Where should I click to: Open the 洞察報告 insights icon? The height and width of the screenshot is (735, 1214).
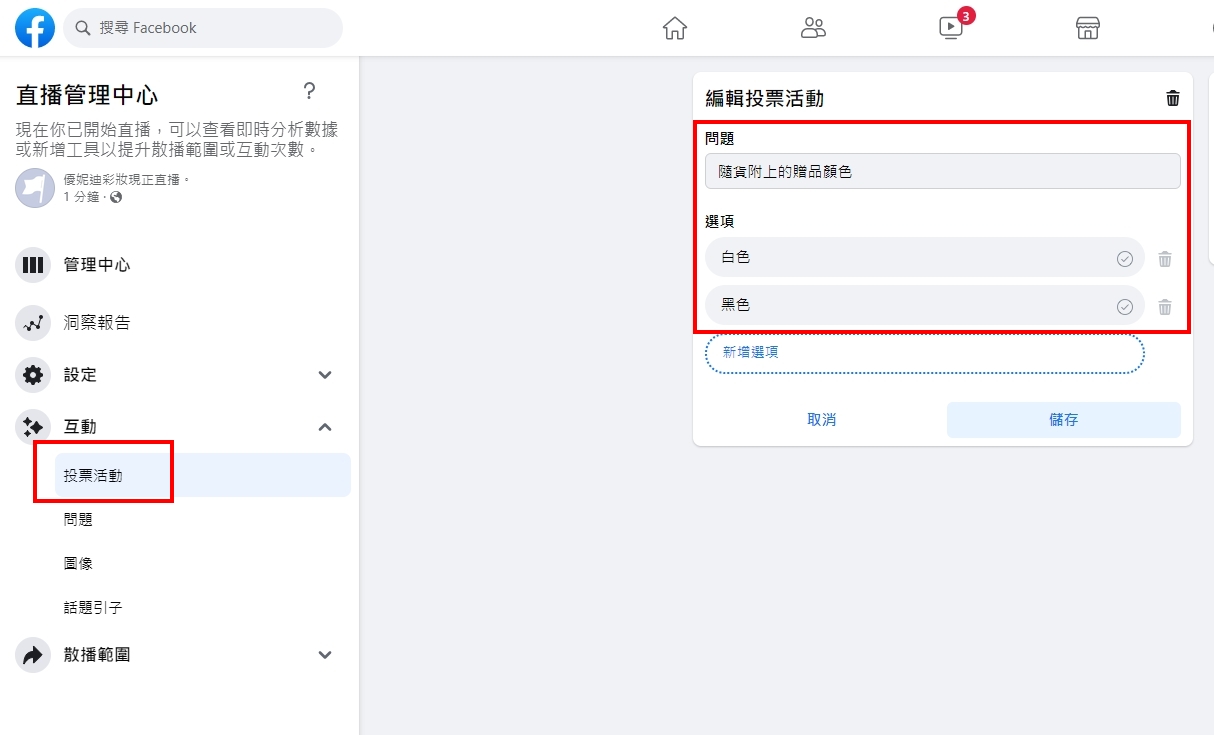(33, 322)
